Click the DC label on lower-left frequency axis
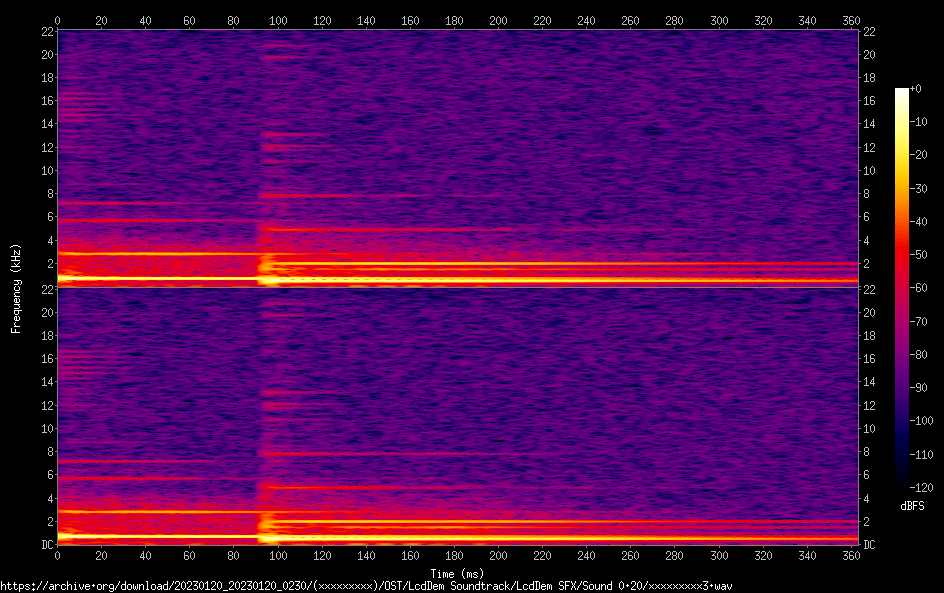The image size is (944, 593). pos(46,545)
